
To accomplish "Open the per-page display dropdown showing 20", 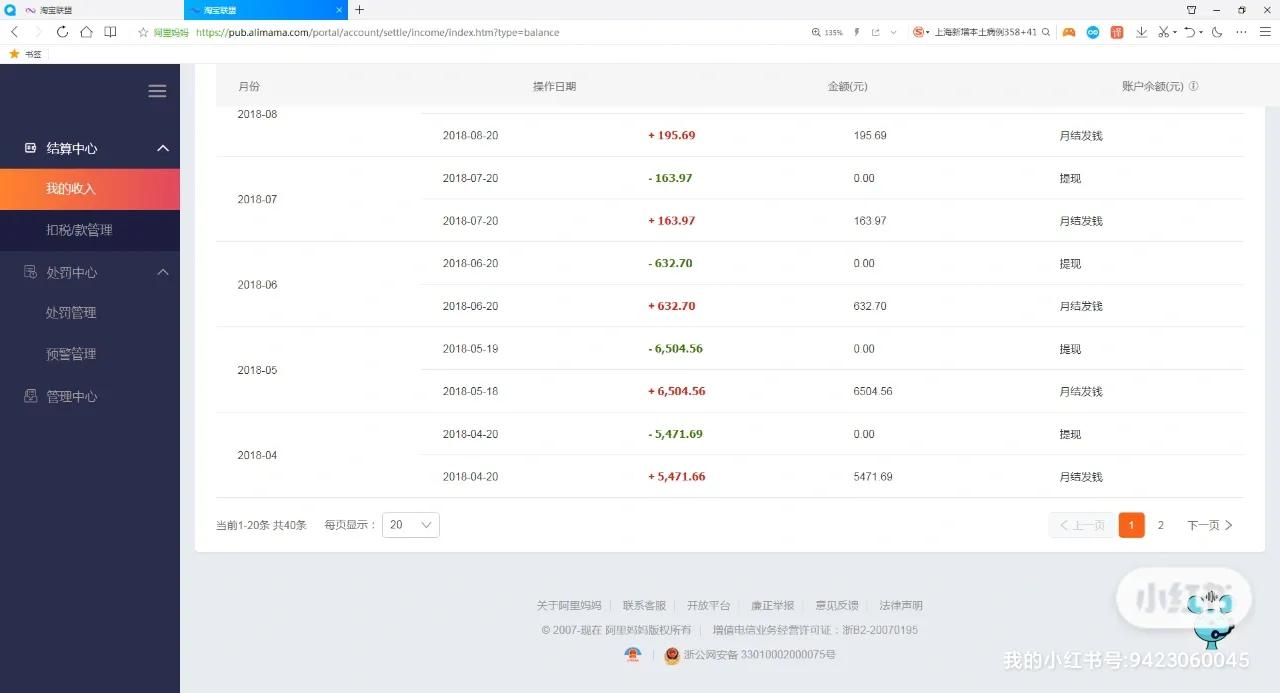I will pyautogui.click(x=410, y=524).
